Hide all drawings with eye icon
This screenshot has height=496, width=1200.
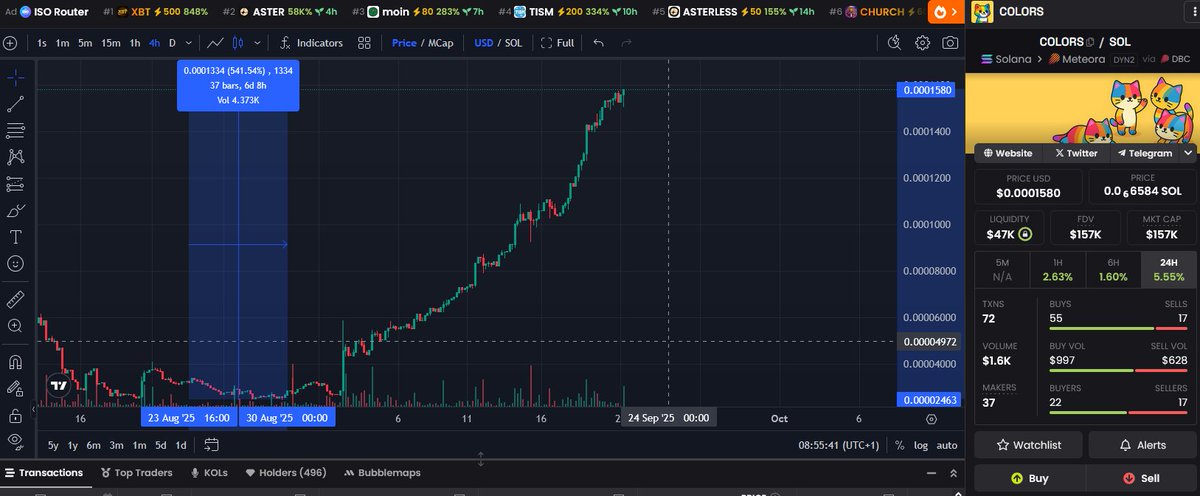[x=16, y=441]
